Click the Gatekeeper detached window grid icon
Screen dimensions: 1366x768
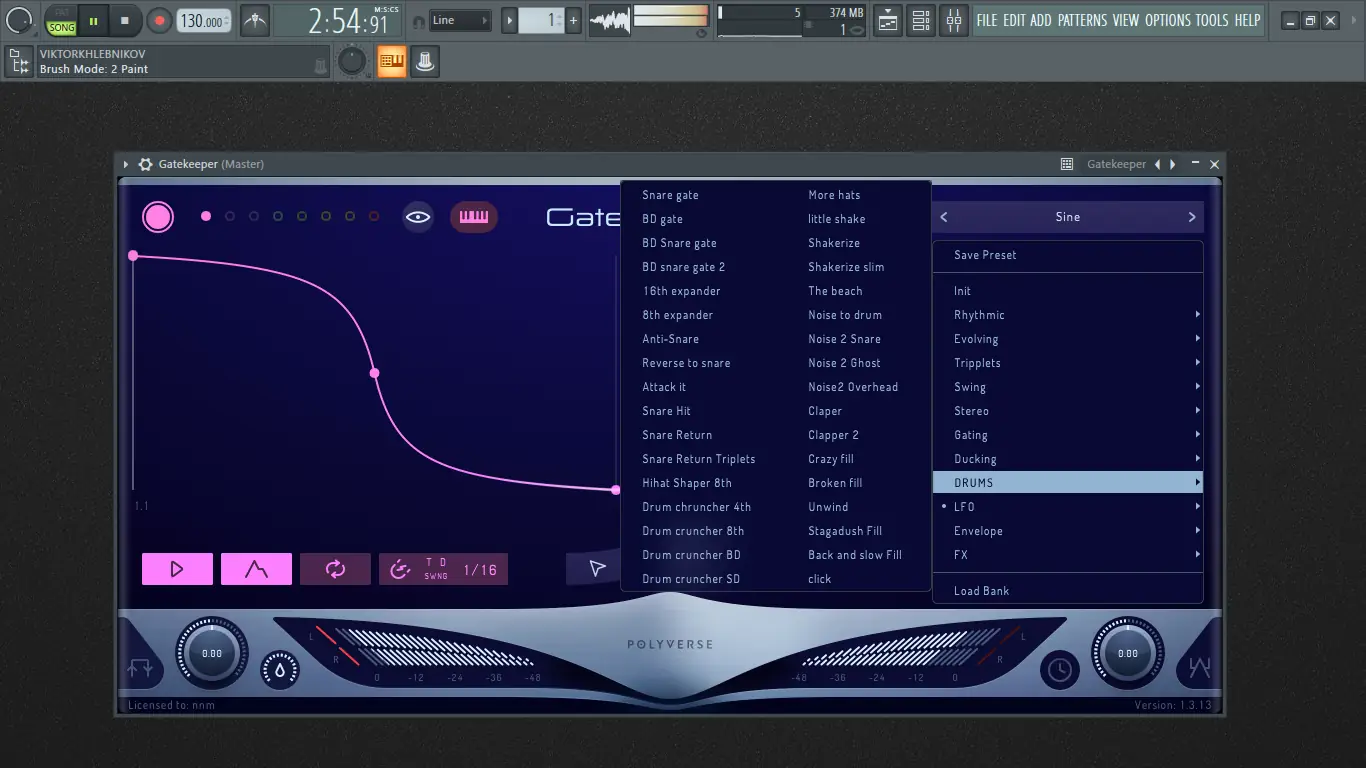pyautogui.click(x=1067, y=164)
